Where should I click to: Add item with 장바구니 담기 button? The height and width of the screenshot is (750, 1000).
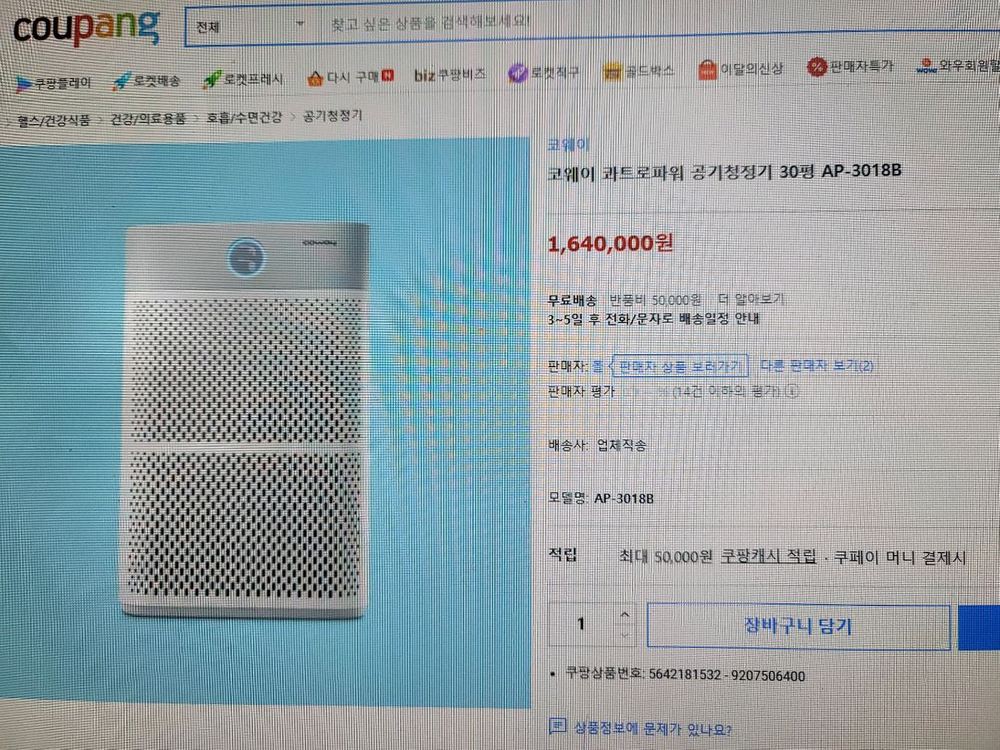point(798,626)
